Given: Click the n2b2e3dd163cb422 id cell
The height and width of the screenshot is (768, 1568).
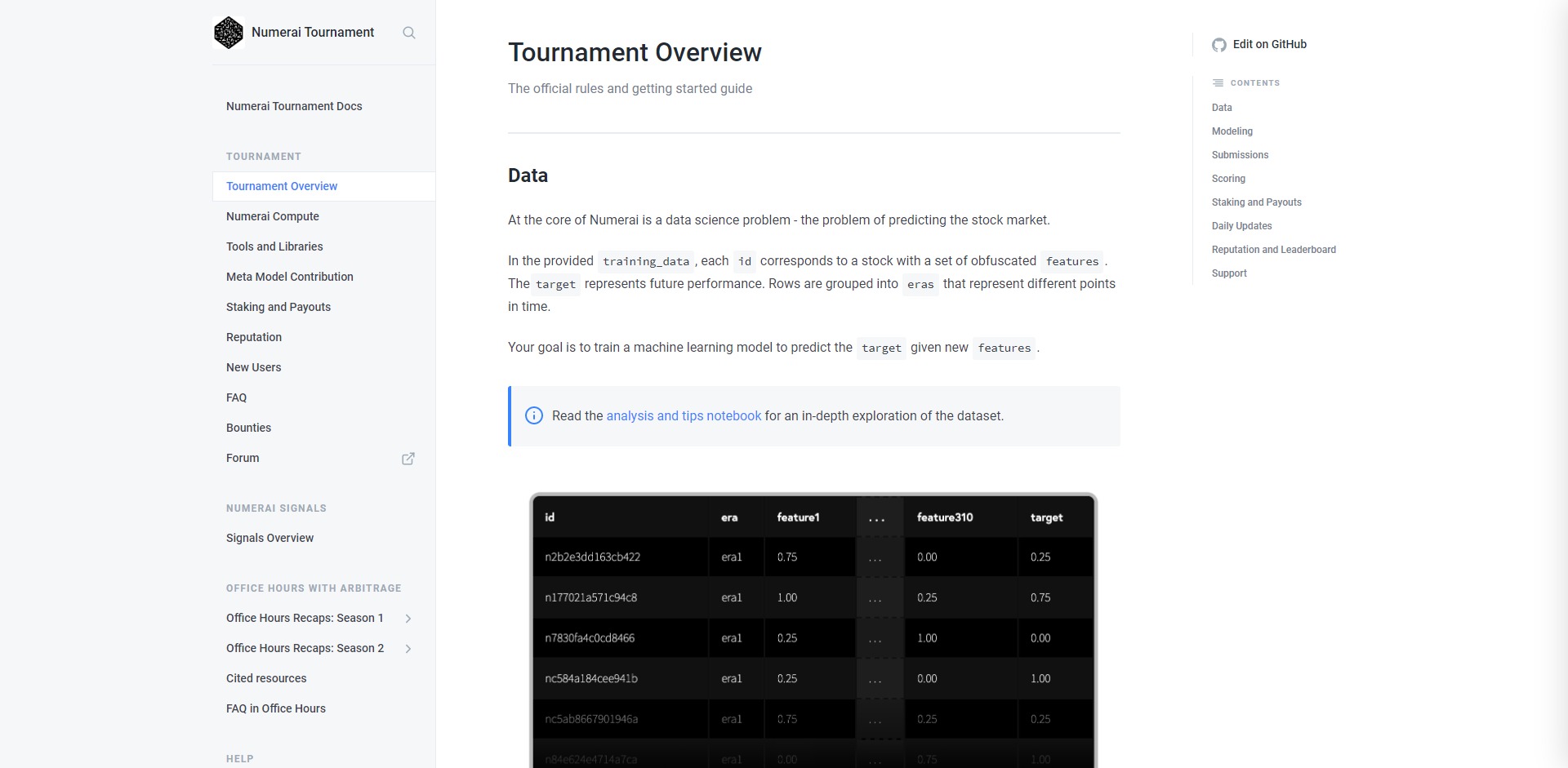Looking at the screenshot, I should [x=592, y=557].
